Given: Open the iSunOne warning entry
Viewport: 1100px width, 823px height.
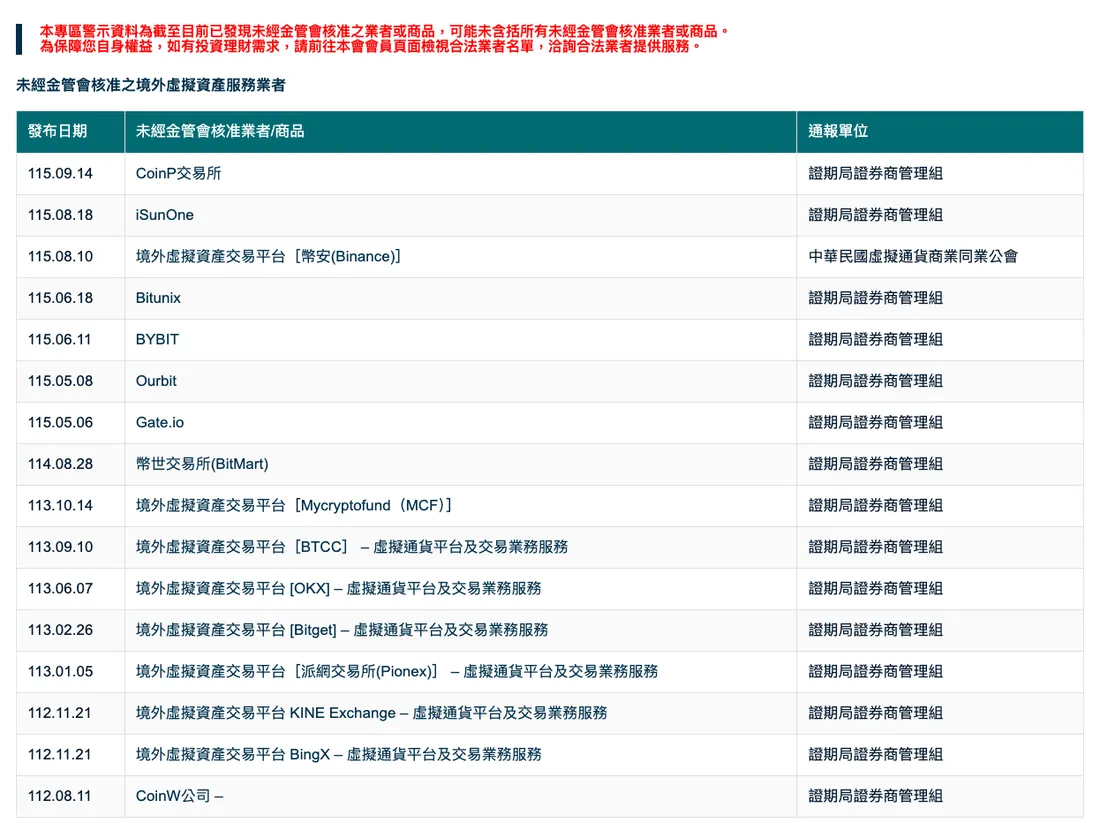Looking at the screenshot, I should pyautogui.click(x=165, y=215).
